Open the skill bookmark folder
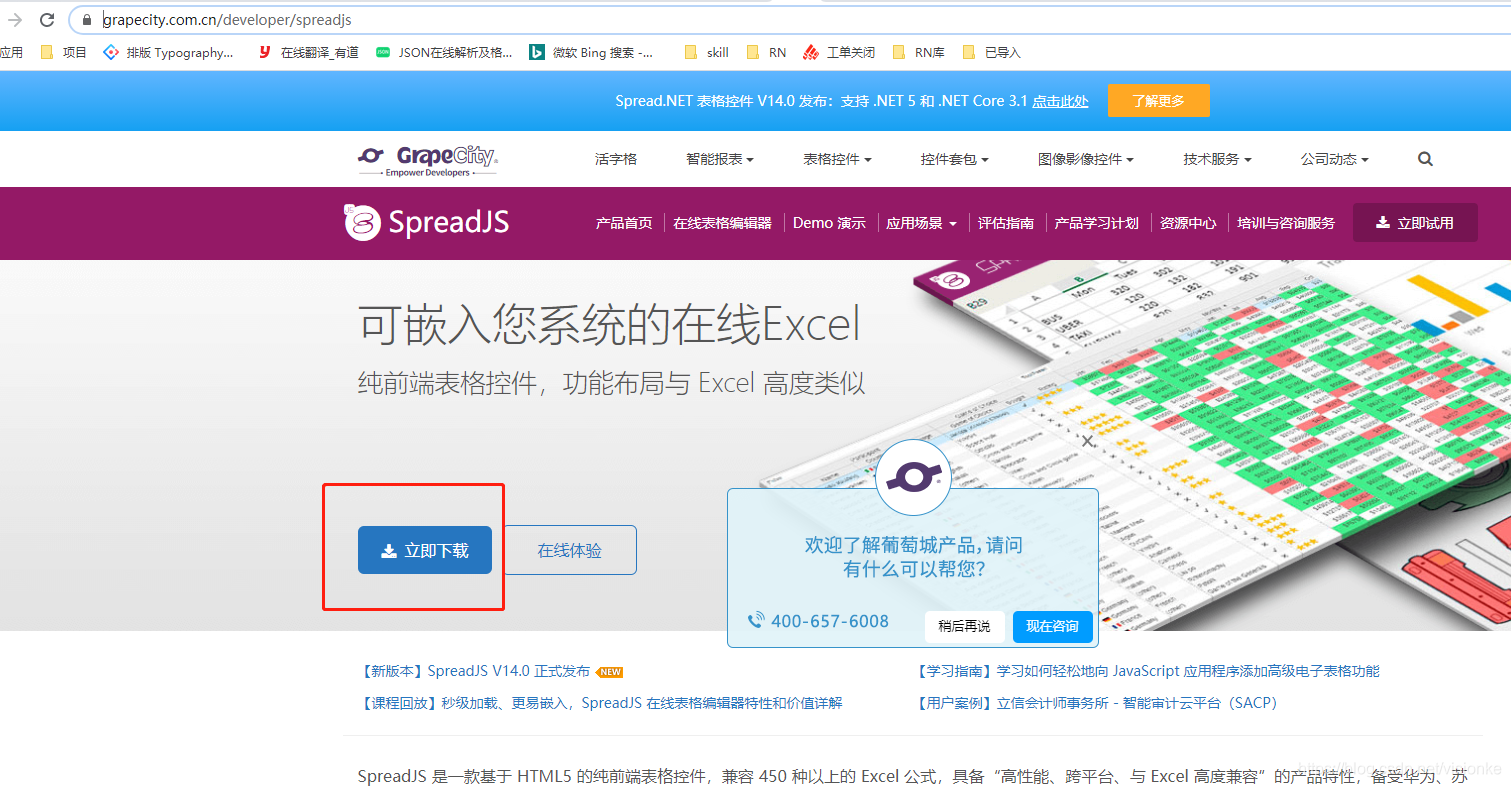The width and height of the screenshot is (1511, 787). (x=707, y=52)
